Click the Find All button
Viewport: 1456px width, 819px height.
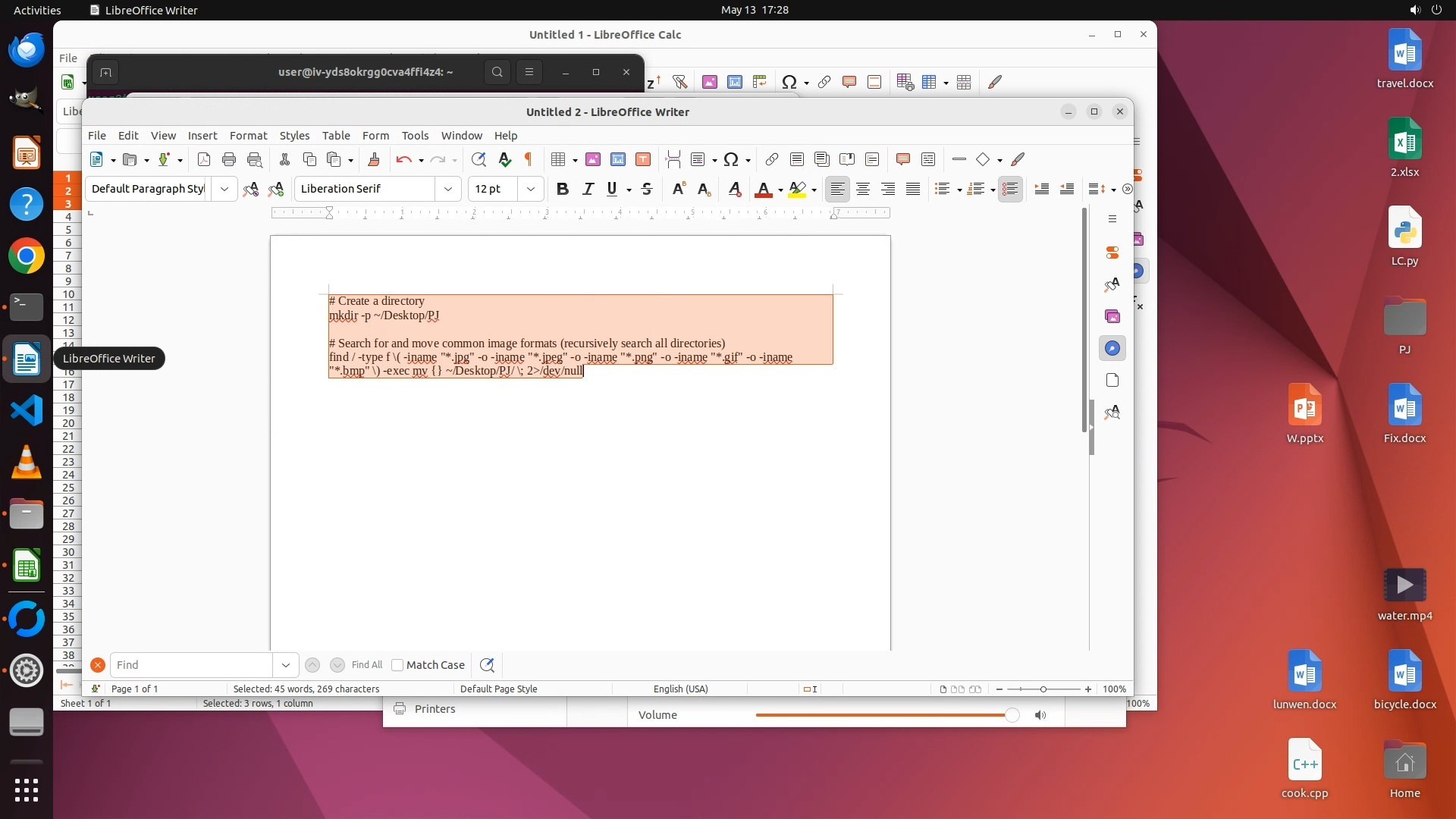coord(367,665)
